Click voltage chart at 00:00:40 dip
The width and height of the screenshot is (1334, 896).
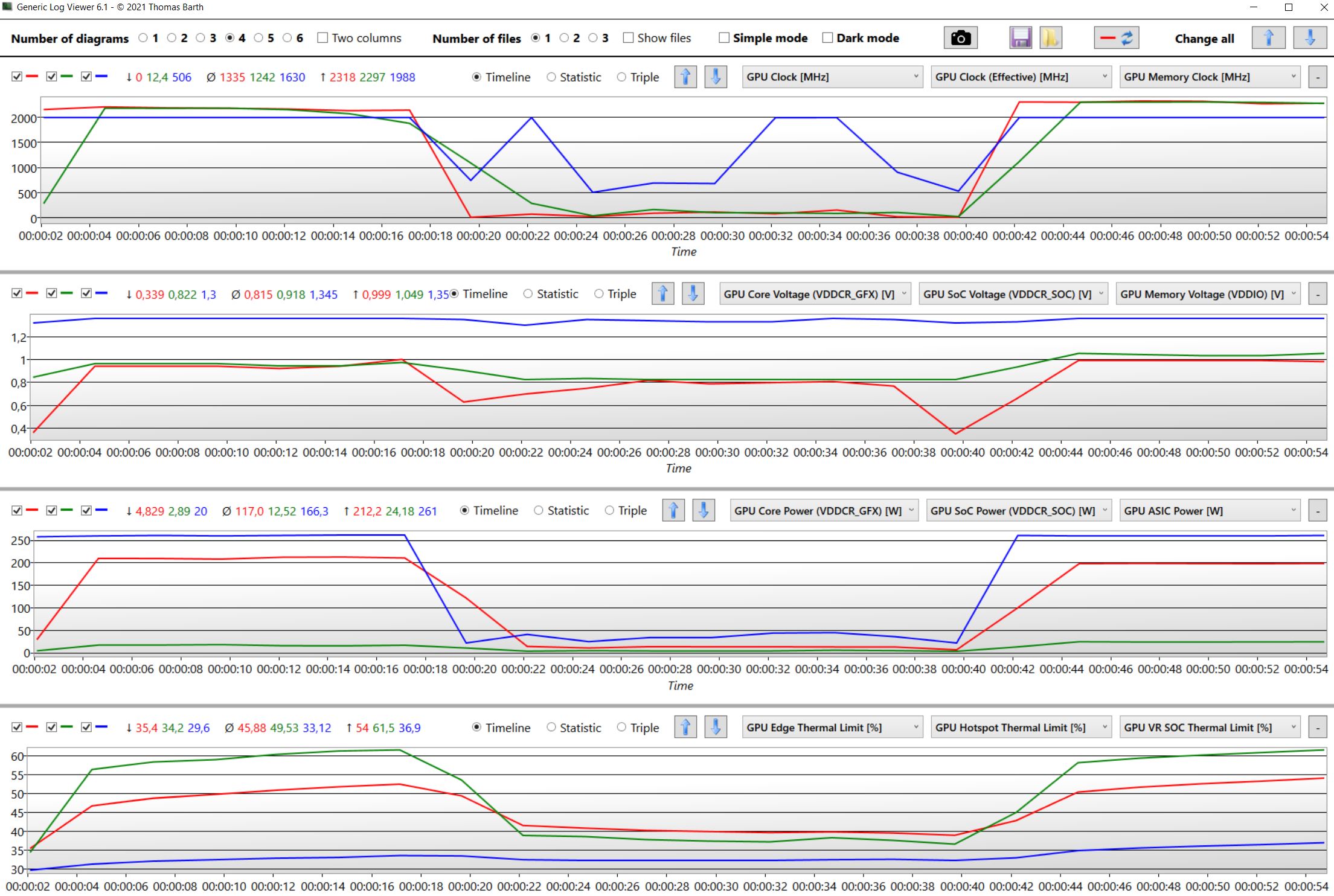click(x=955, y=432)
